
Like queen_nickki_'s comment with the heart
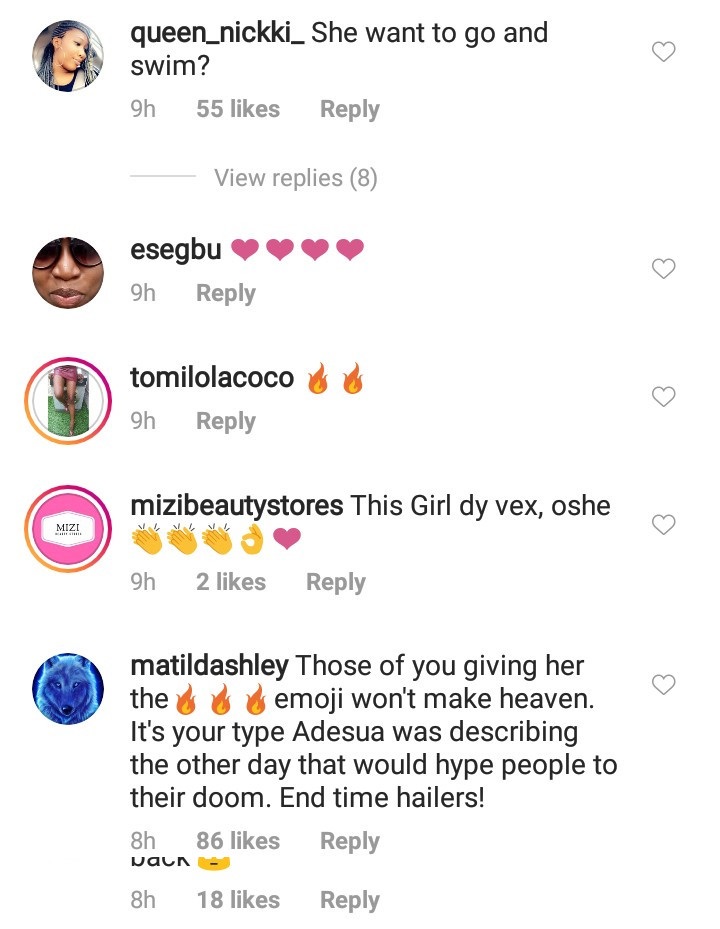point(664,52)
